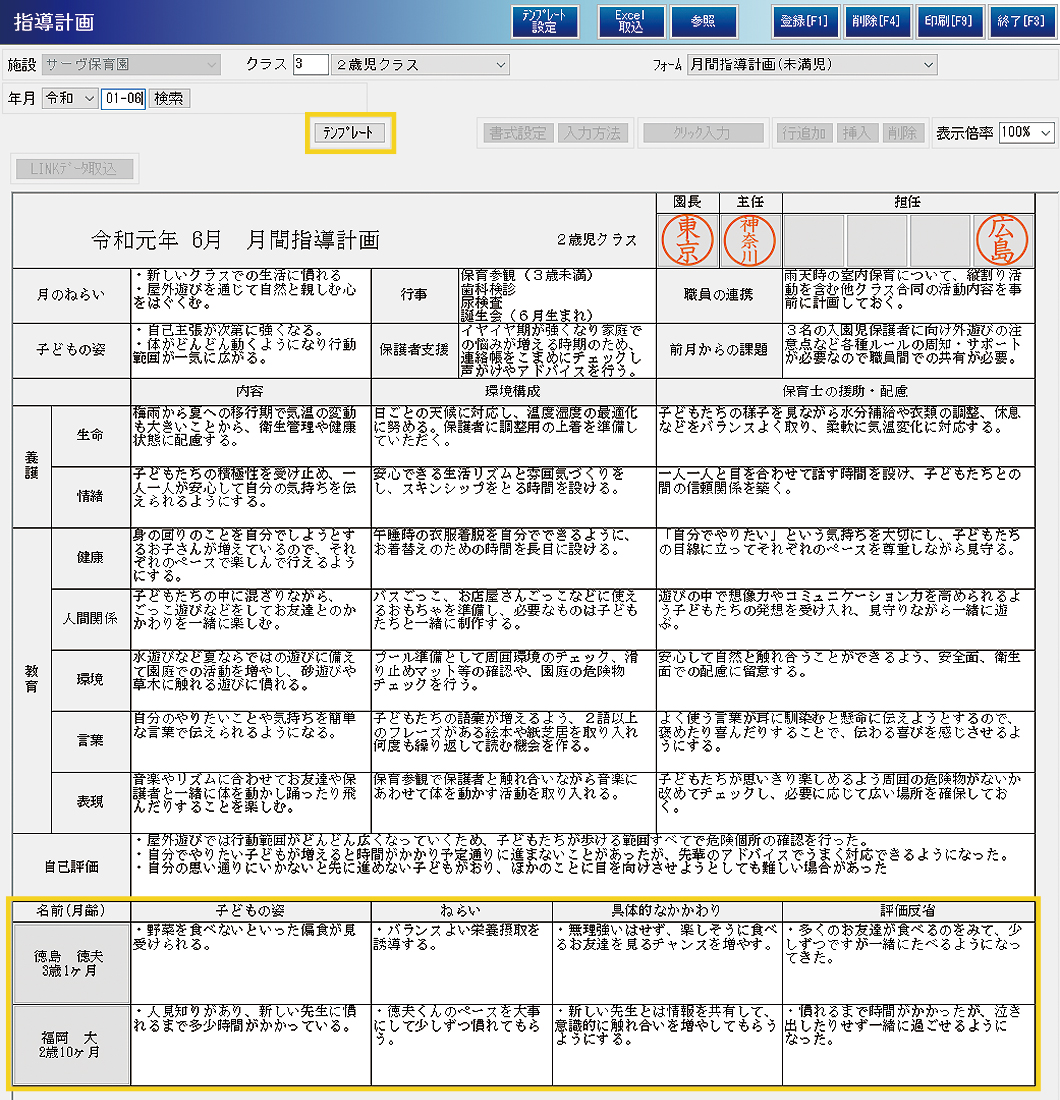The image size is (1060, 1100).
Task: Open the 表示倍率 100% zoom dropdown
Action: click(x=1026, y=133)
